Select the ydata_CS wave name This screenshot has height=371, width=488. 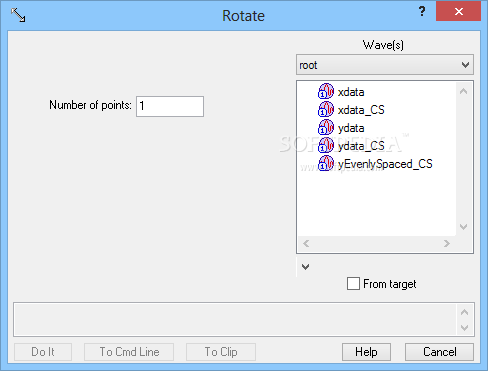pos(361,146)
